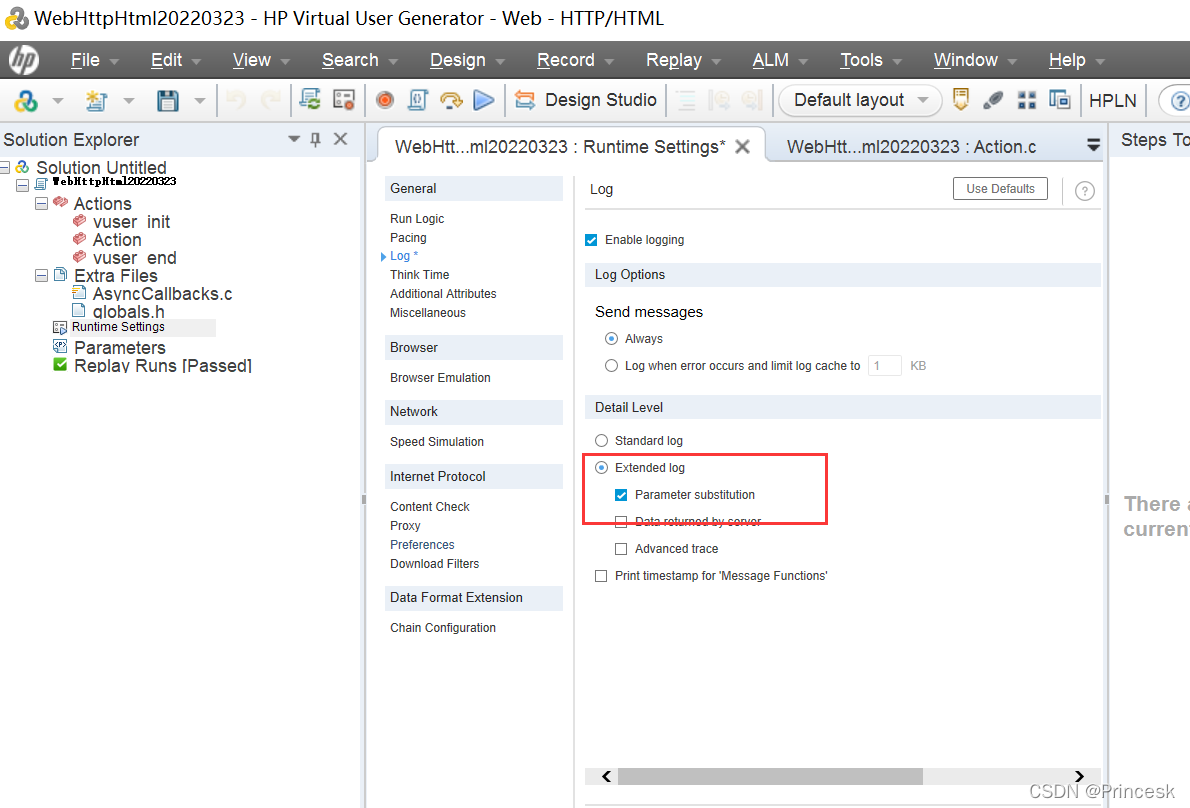
Task: Click the Compile script toolbar icon
Action: pyautogui.click(x=417, y=99)
